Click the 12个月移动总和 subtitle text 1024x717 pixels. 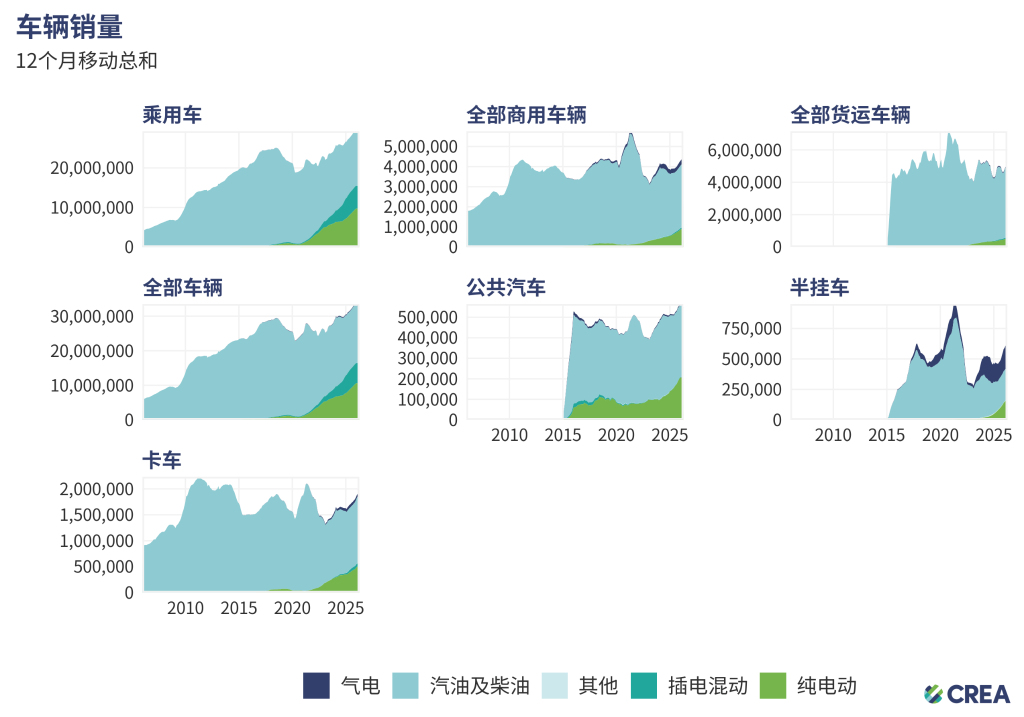[x=86, y=61]
